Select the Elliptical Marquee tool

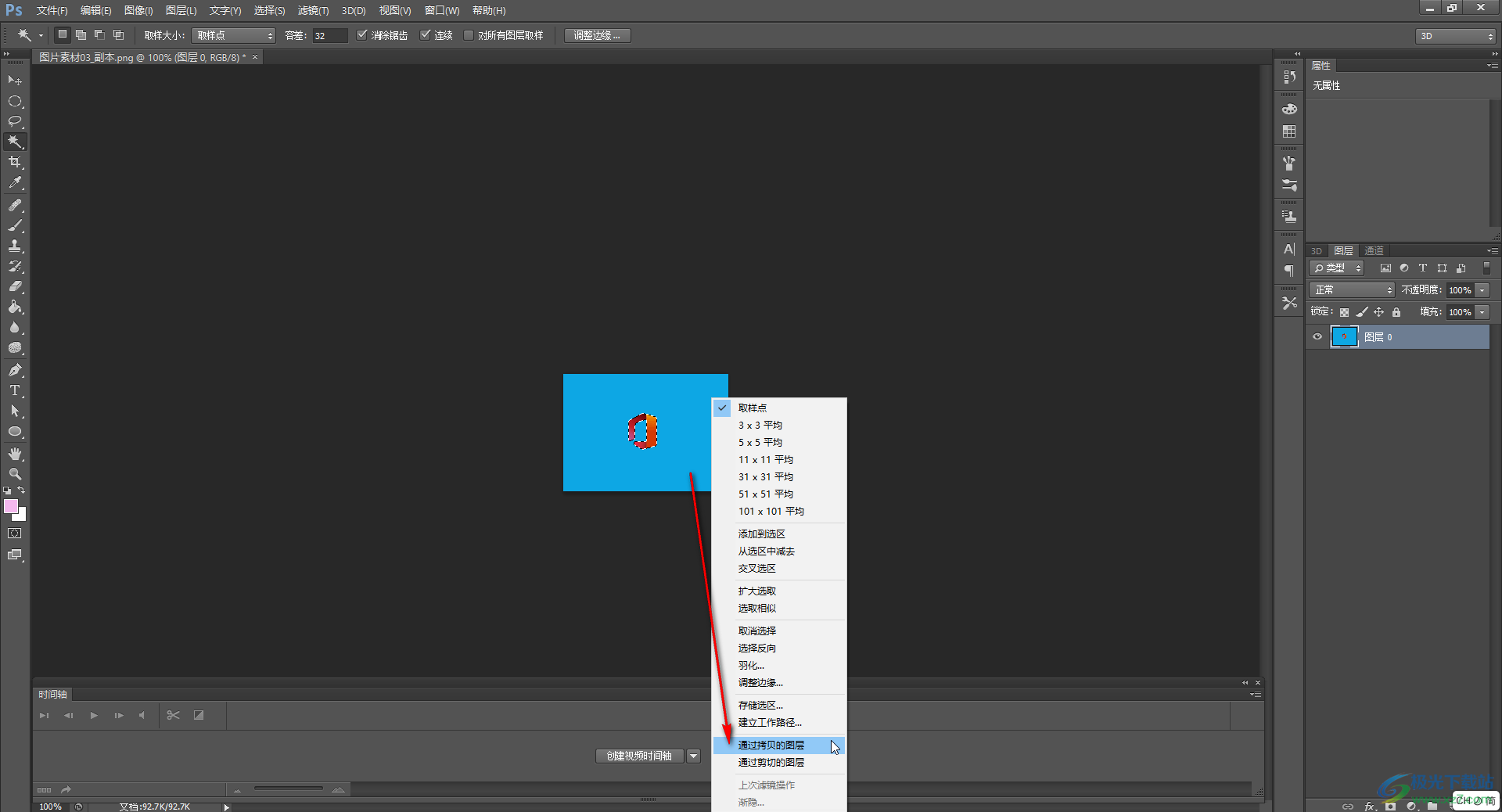pyautogui.click(x=15, y=101)
